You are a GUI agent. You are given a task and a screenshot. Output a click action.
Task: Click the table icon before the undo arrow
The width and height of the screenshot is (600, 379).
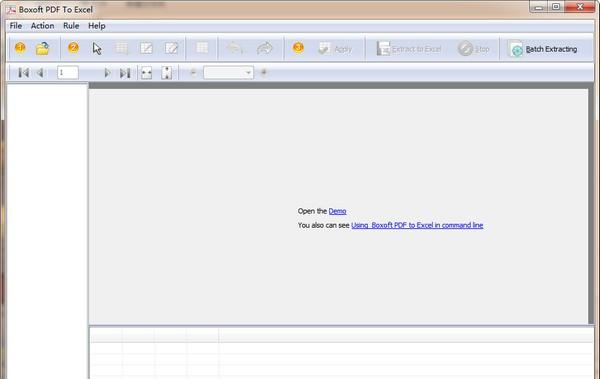202,48
